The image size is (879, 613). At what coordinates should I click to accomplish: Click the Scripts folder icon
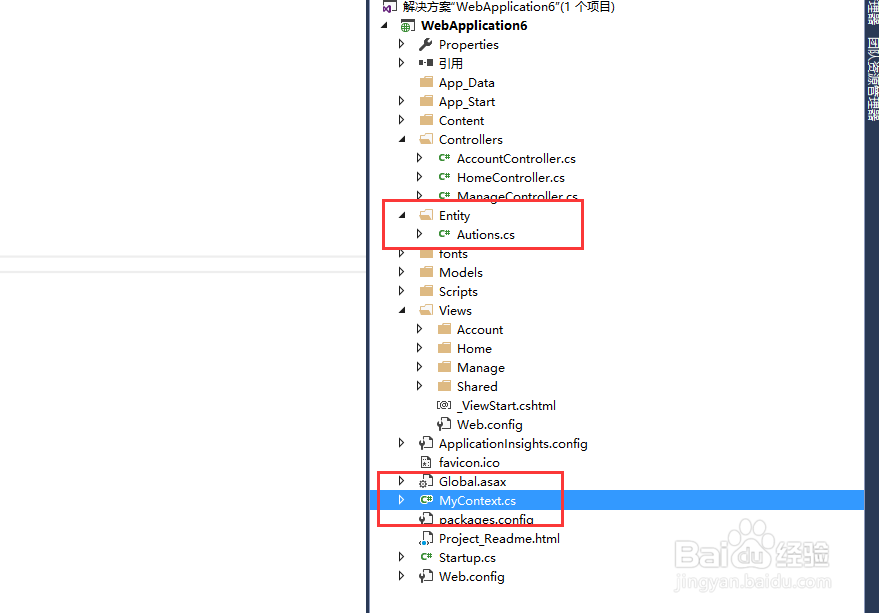click(426, 291)
